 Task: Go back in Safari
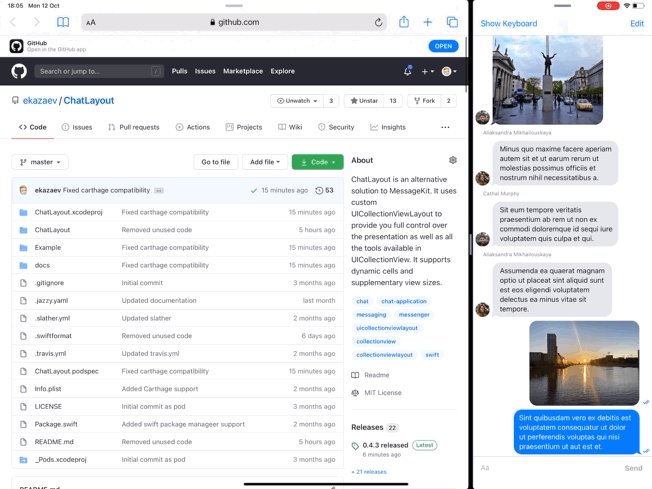click(x=13, y=22)
